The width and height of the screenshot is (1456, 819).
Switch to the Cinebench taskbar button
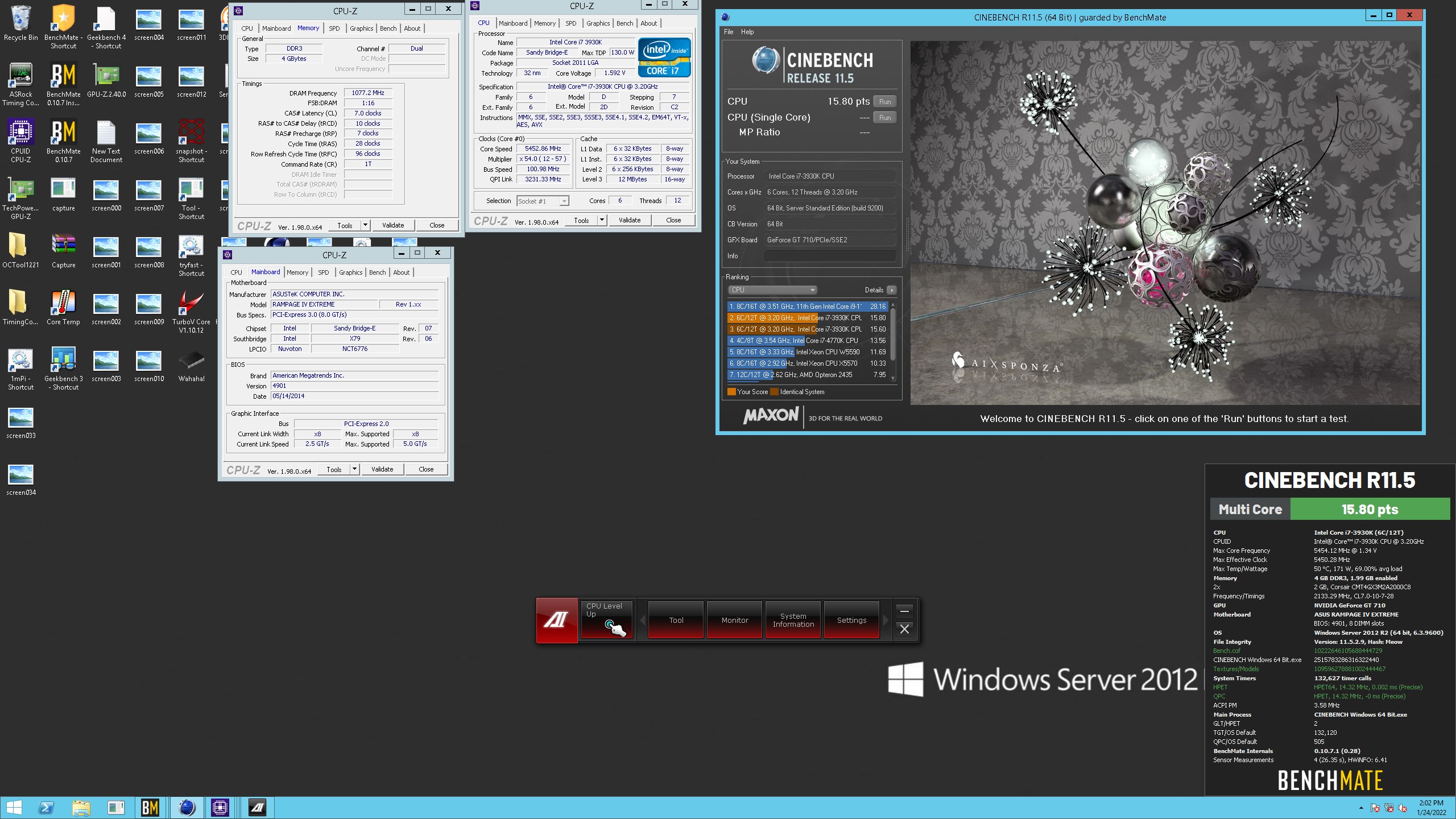point(187,808)
